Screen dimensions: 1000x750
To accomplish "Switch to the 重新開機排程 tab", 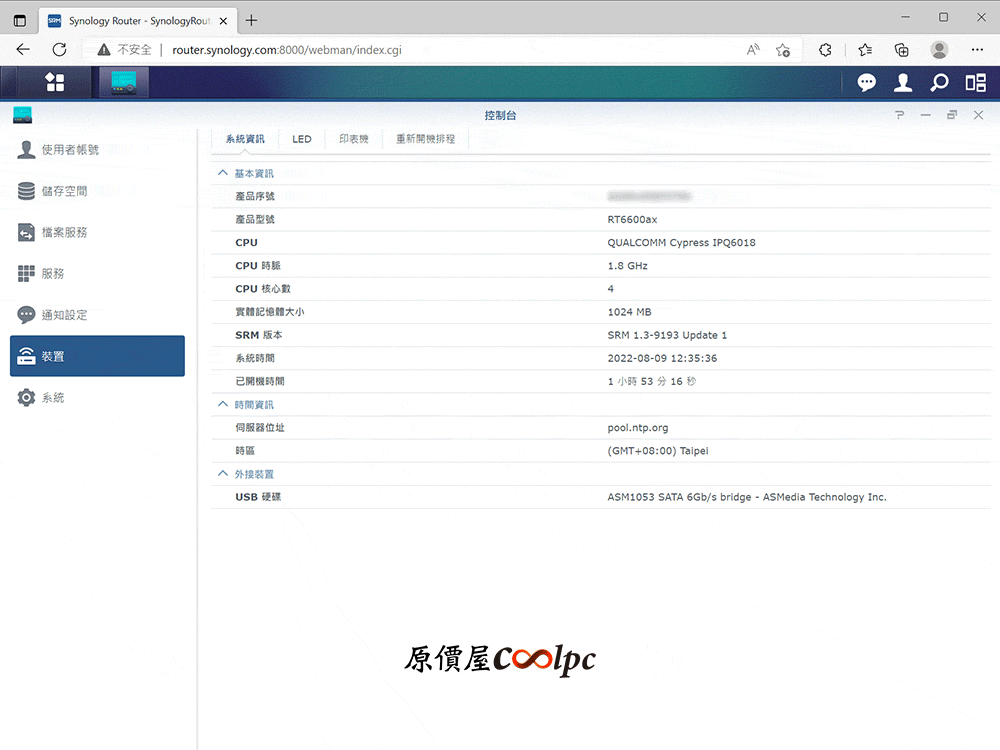I will pyautogui.click(x=425, y=139).
